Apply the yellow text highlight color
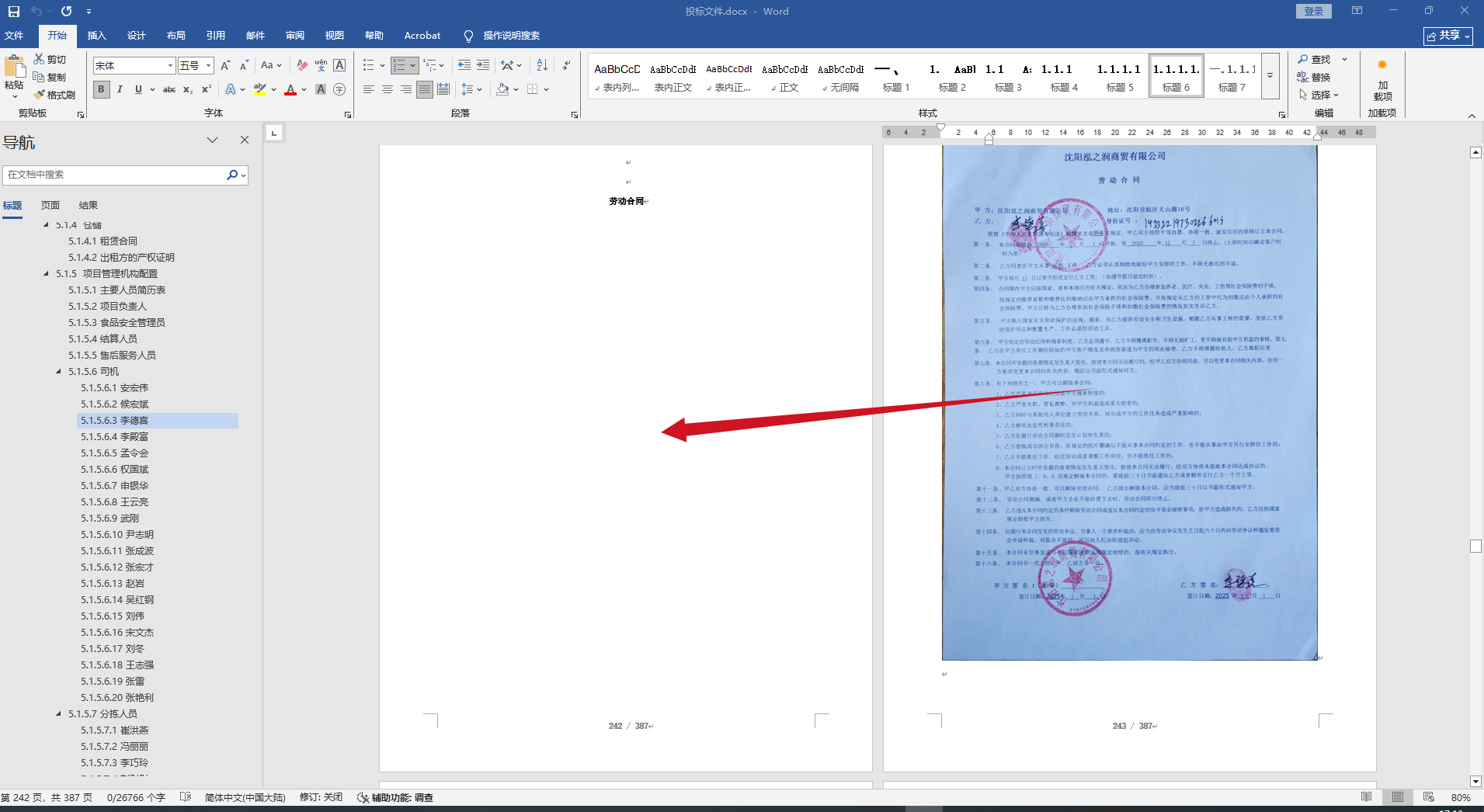The image size is (1484, 812). click(259, 89)
